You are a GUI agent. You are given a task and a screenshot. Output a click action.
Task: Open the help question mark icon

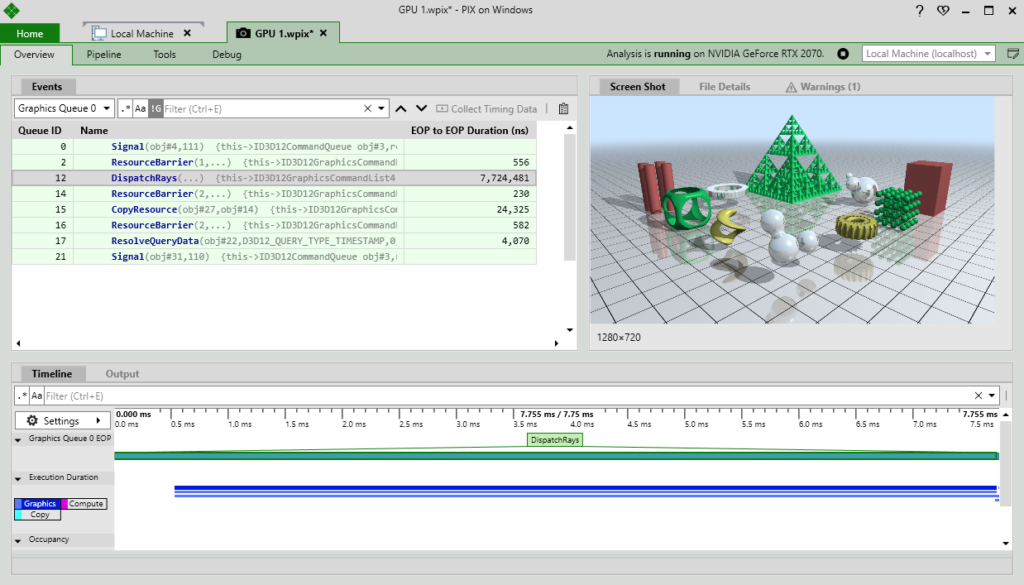click(x=919, y=11)
